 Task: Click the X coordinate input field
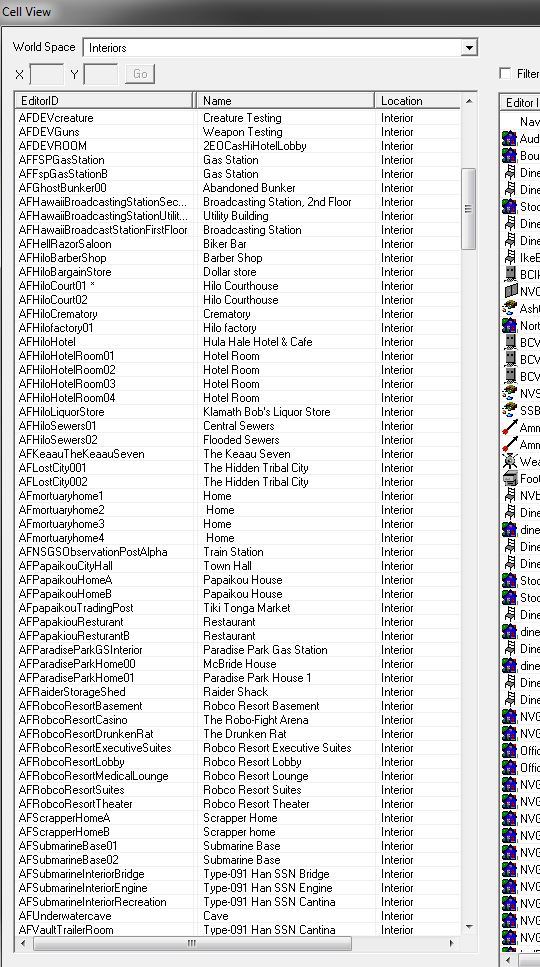click(47, 74)
